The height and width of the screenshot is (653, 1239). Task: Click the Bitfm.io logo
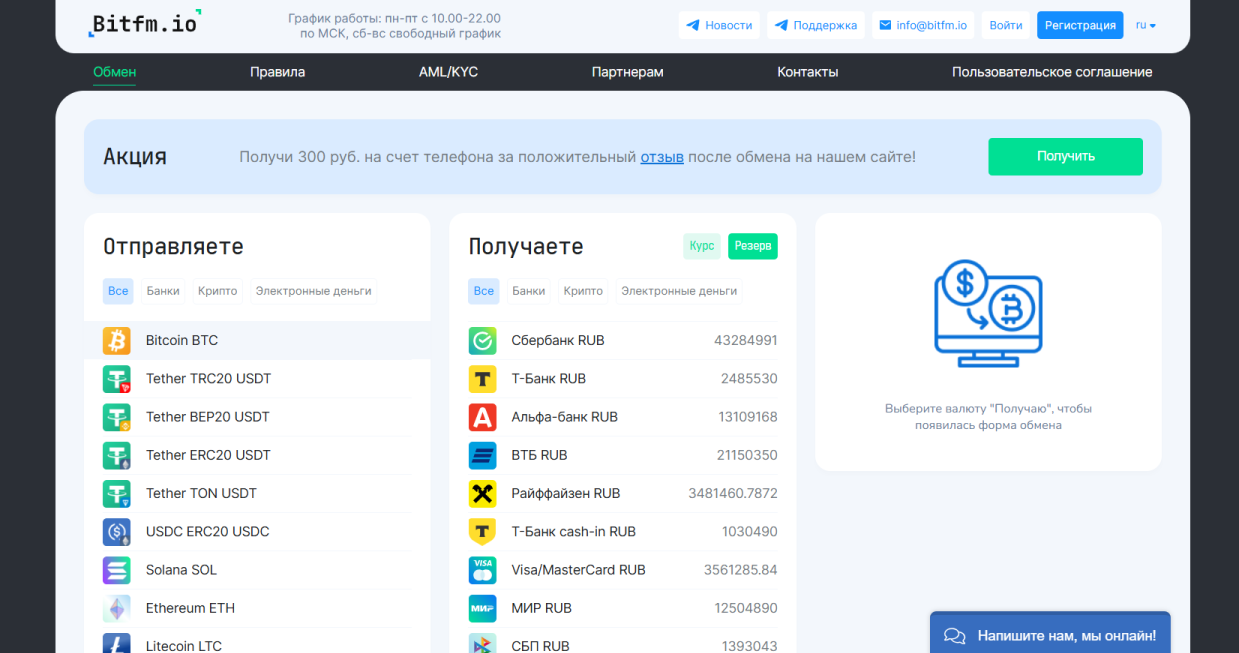pyautogui.click(x=144, y=23)
